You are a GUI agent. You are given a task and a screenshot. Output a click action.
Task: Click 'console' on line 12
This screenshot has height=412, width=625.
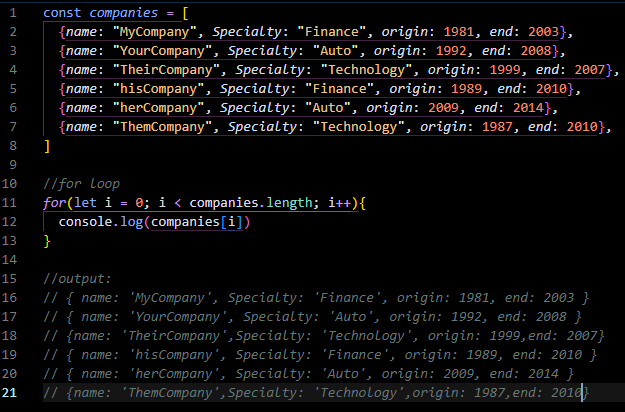[x=85, y=222]
